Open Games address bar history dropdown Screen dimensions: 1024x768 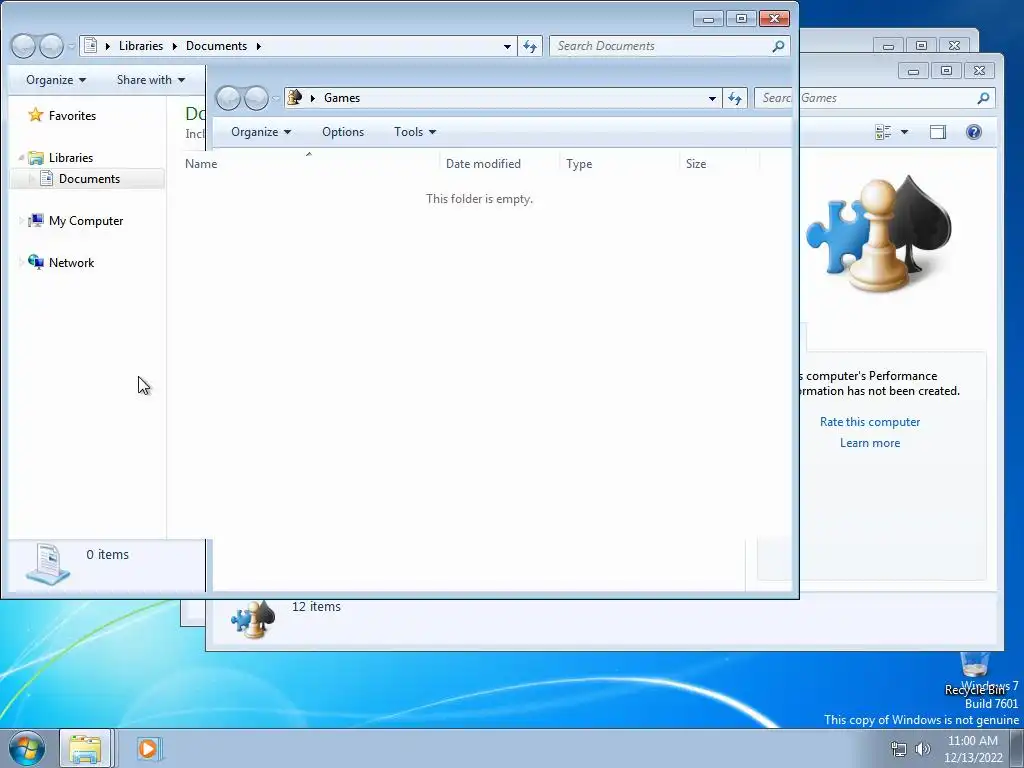tap(712, 99)
